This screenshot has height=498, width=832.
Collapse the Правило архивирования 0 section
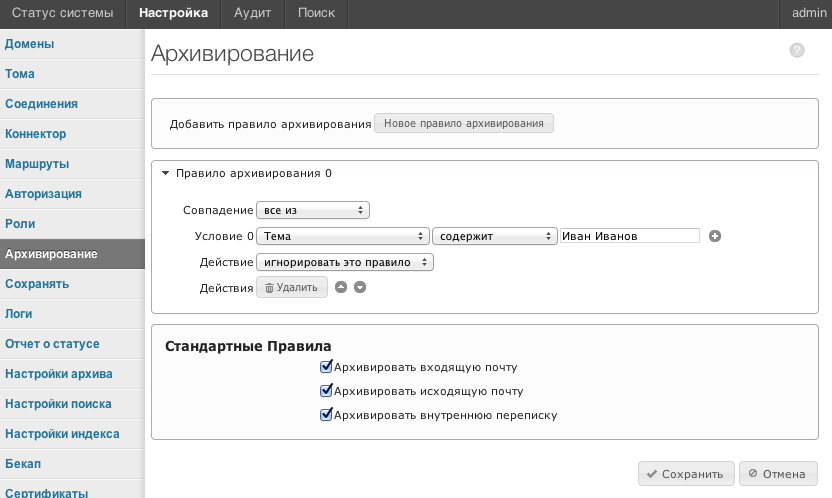(x=166, y=173)
